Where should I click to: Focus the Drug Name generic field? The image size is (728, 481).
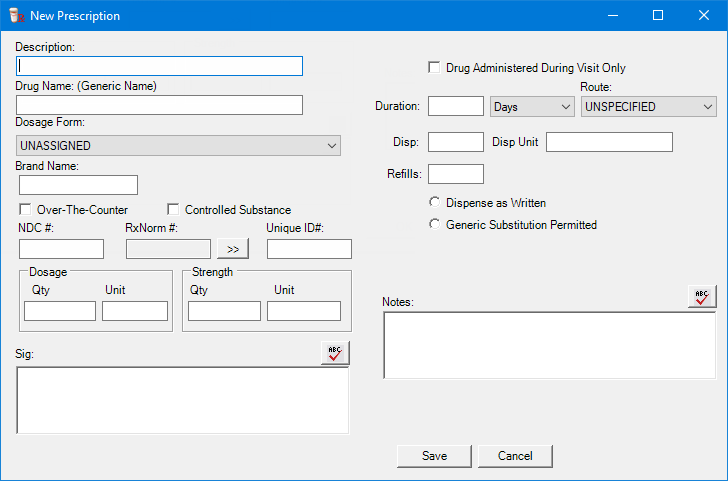(x=160, y=105)
